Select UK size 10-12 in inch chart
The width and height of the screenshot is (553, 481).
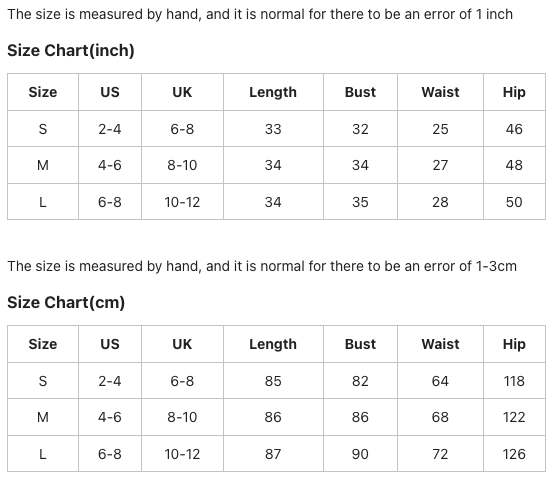182,202
